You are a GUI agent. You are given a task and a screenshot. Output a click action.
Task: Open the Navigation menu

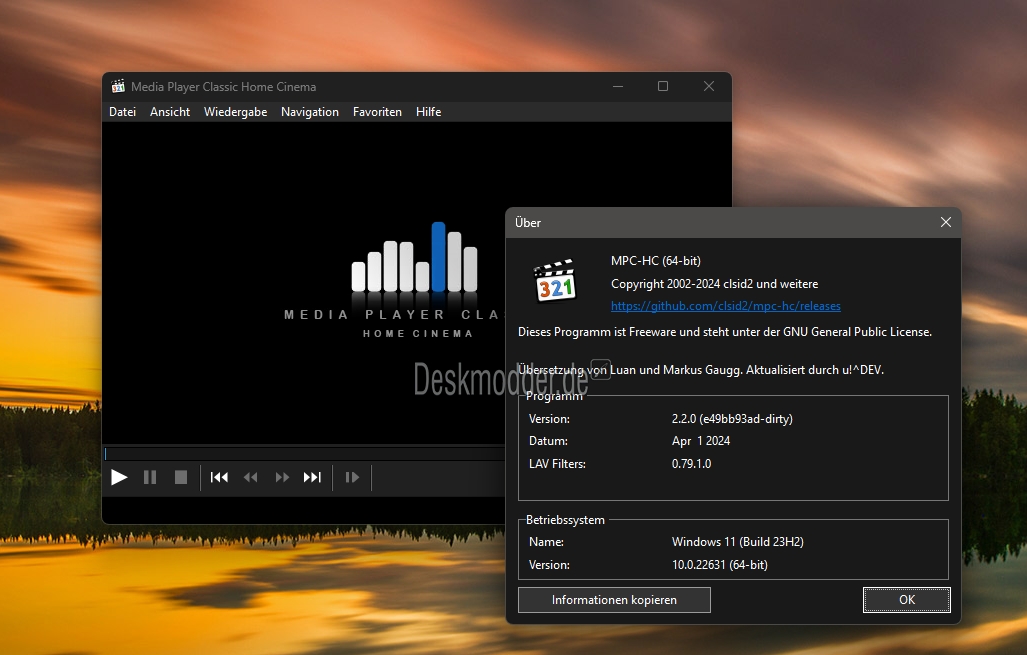tap(310, 112)
